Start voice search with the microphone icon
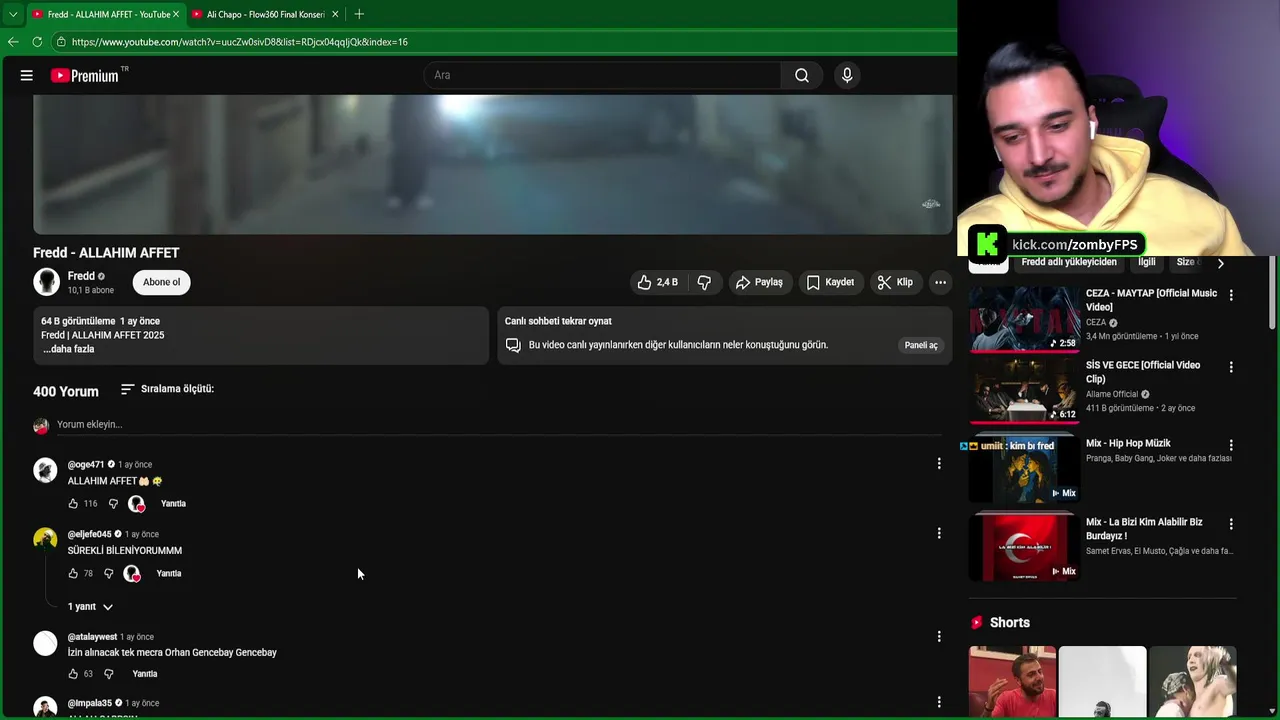Image resolution: width=1280 pixels, height=720 pixels. pyautogui.click(x=847, y=75)
